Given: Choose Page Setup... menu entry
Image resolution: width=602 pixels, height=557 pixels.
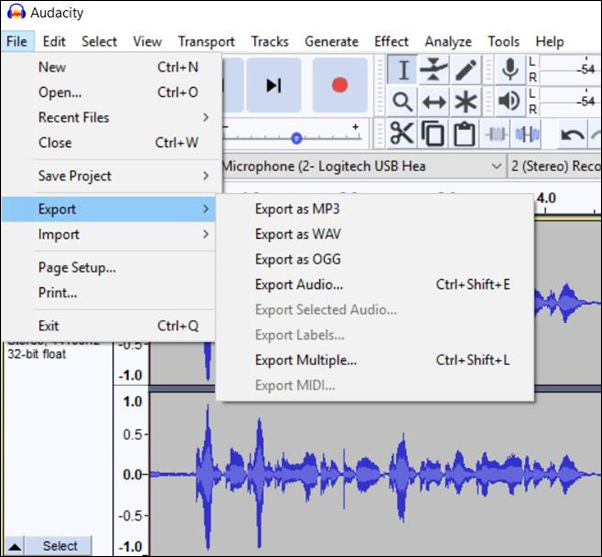Looking at the screenshot, I should tap(109, 268).
